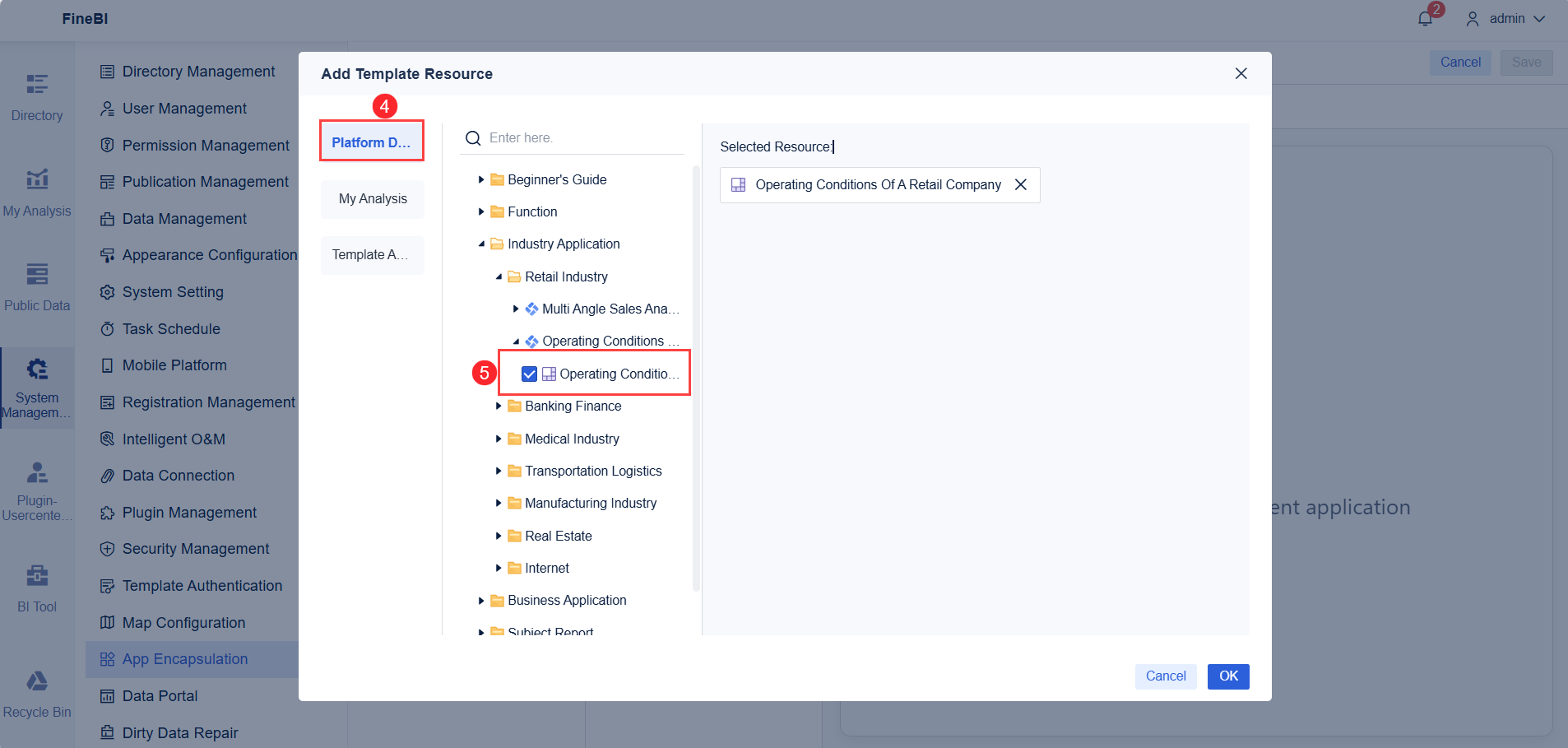
Task: Uncheck the Operating Conditio... dashboard checkbox
Action: pos(530,374)
